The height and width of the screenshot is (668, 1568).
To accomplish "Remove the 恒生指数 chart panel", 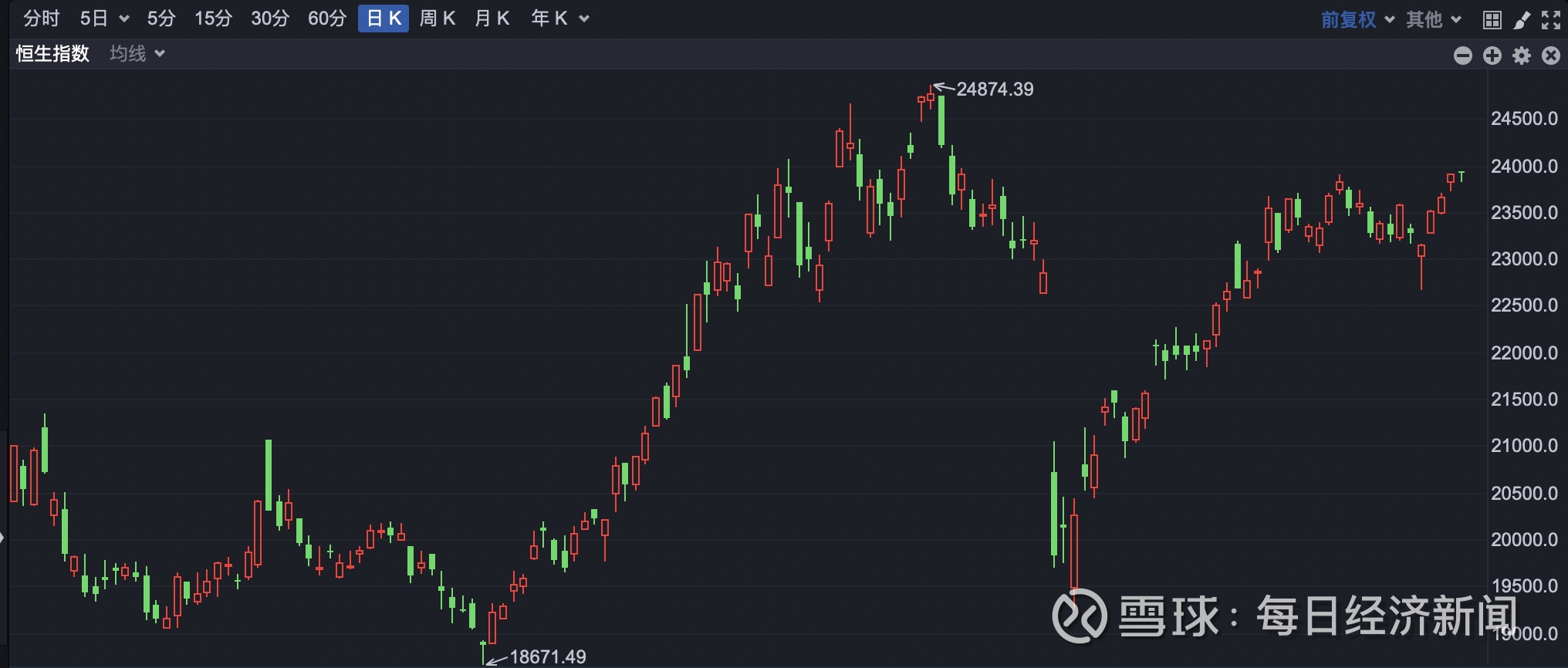I will click(1551, 56).
